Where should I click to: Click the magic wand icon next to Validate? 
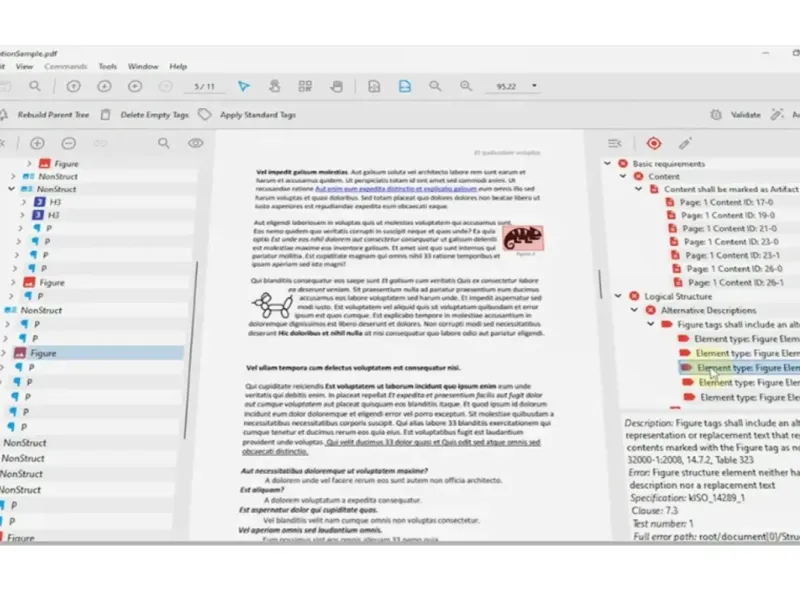(777, 114)
